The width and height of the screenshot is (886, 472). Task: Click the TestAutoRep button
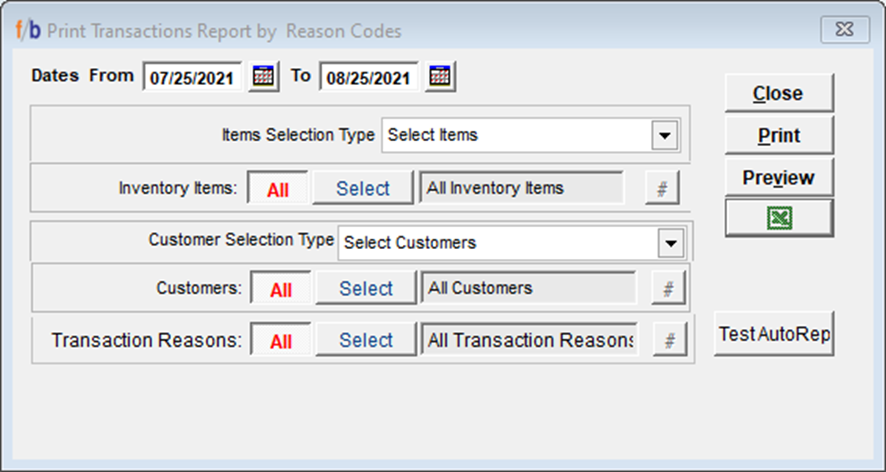click(774, 334)
